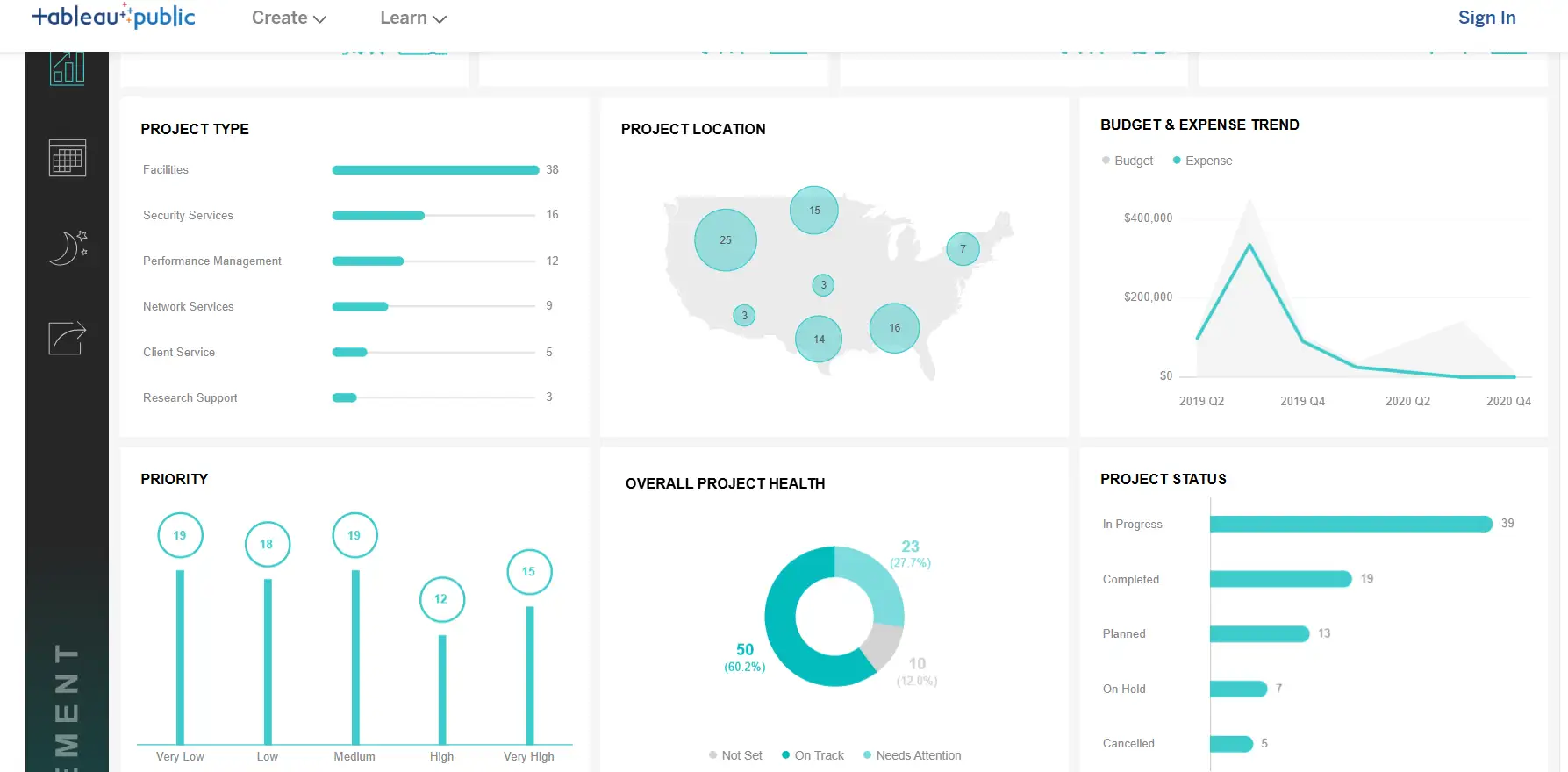Click the Research Support label
The height and width of the screenshot is (772, 1568).
190,397
